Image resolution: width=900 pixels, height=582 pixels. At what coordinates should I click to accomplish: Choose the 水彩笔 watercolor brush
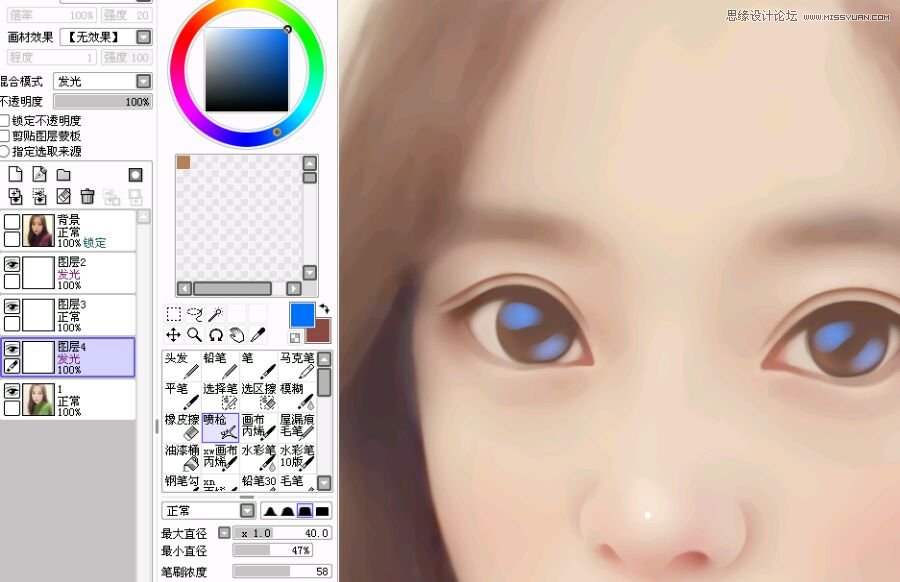(258, 457)
